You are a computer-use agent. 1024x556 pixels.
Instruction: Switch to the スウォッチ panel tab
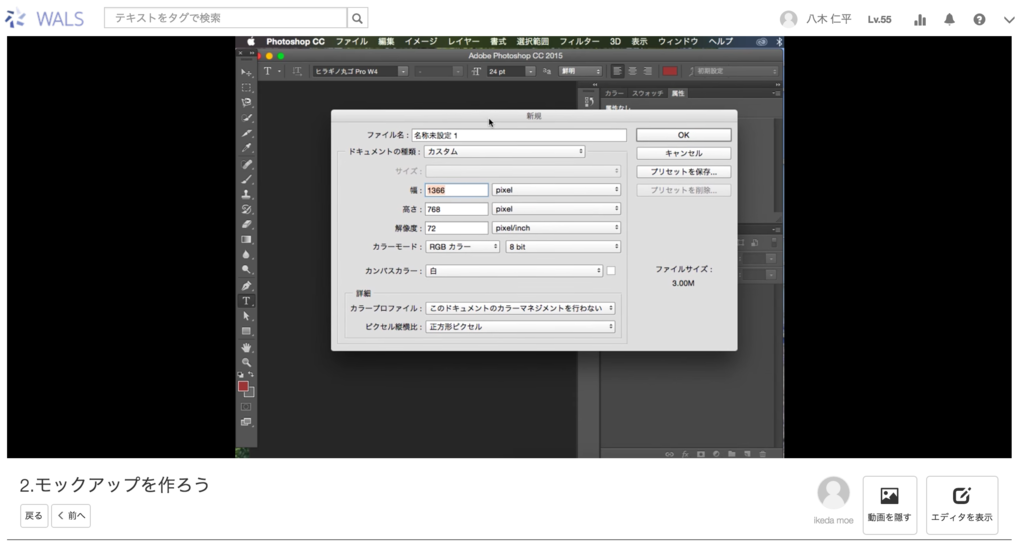(647, 93)
